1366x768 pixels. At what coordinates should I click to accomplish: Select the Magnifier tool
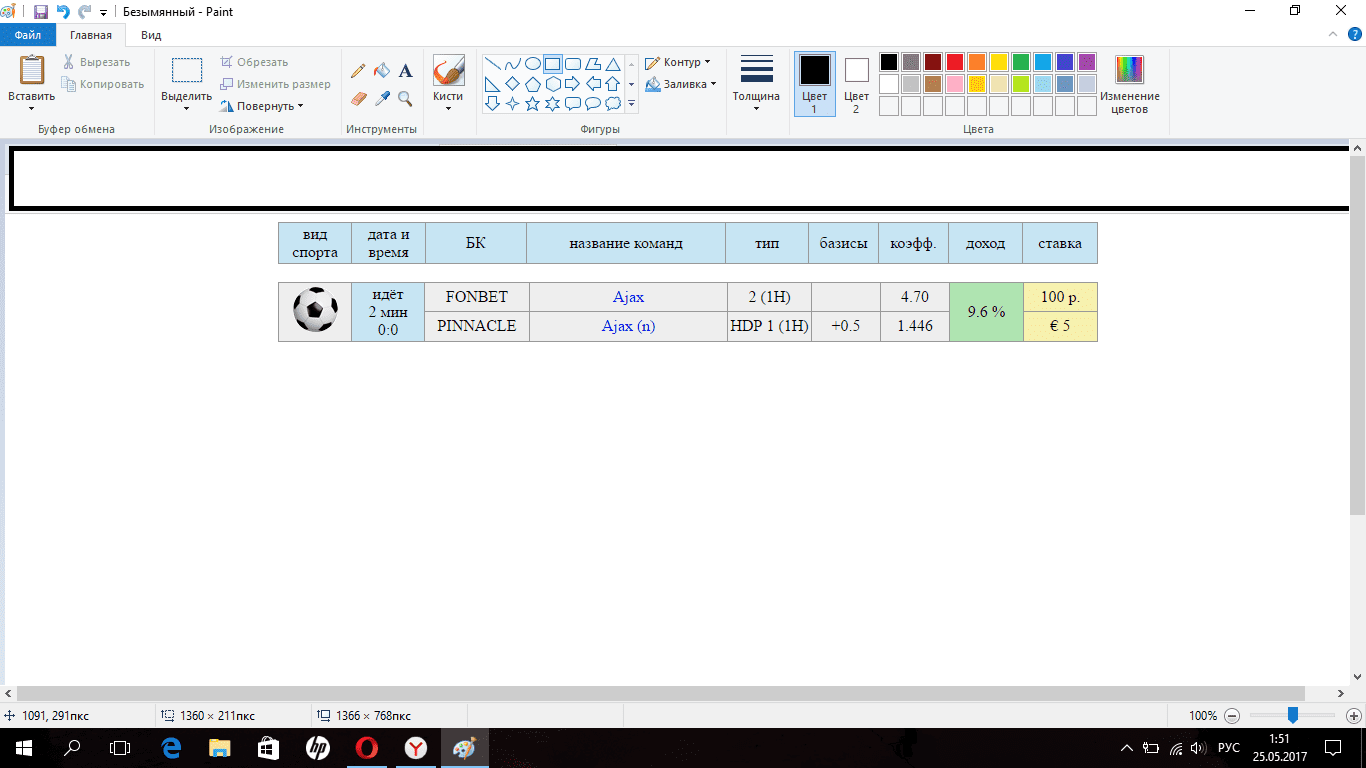[x=405, y=98]
